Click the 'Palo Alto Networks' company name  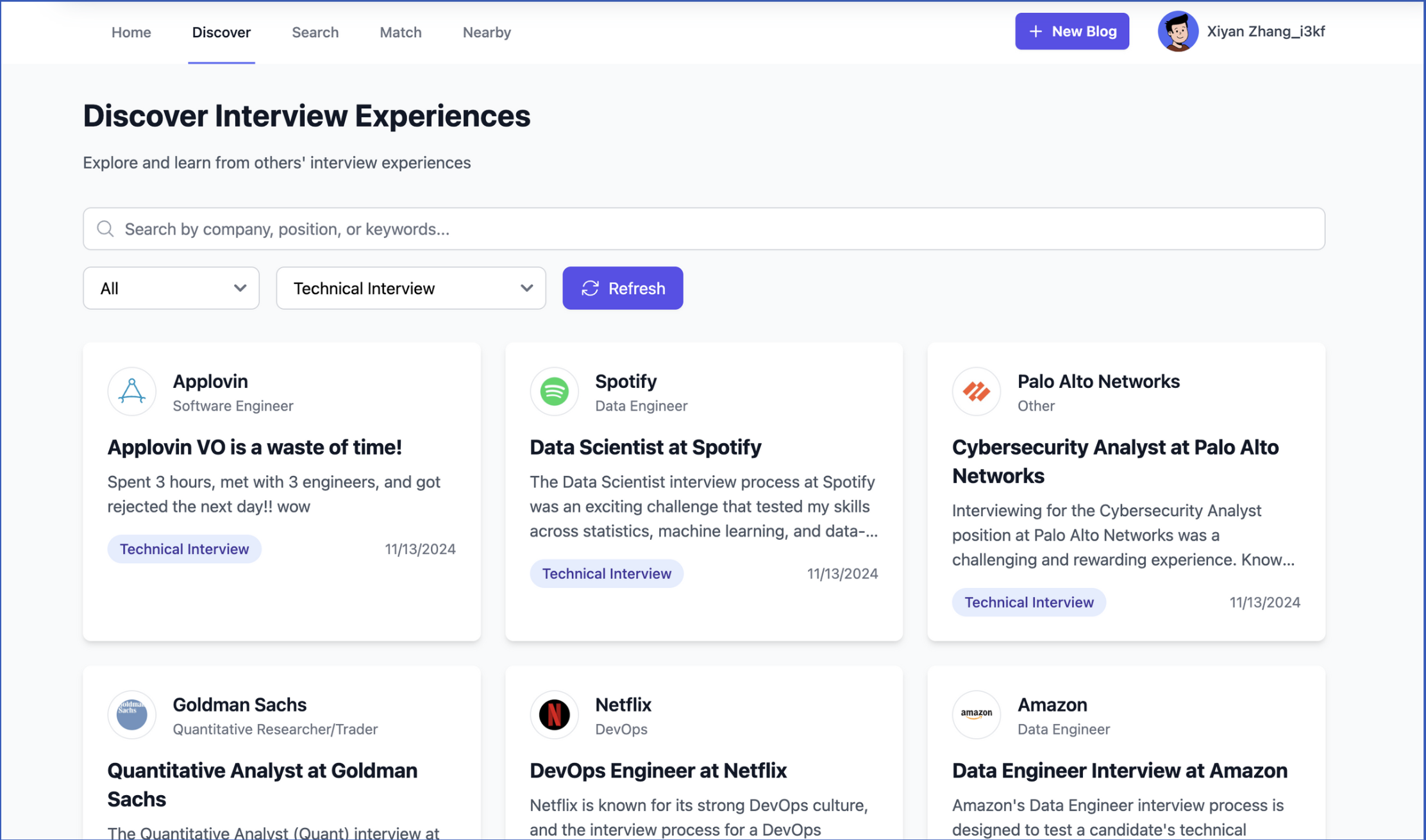(x=1098, y=381)
